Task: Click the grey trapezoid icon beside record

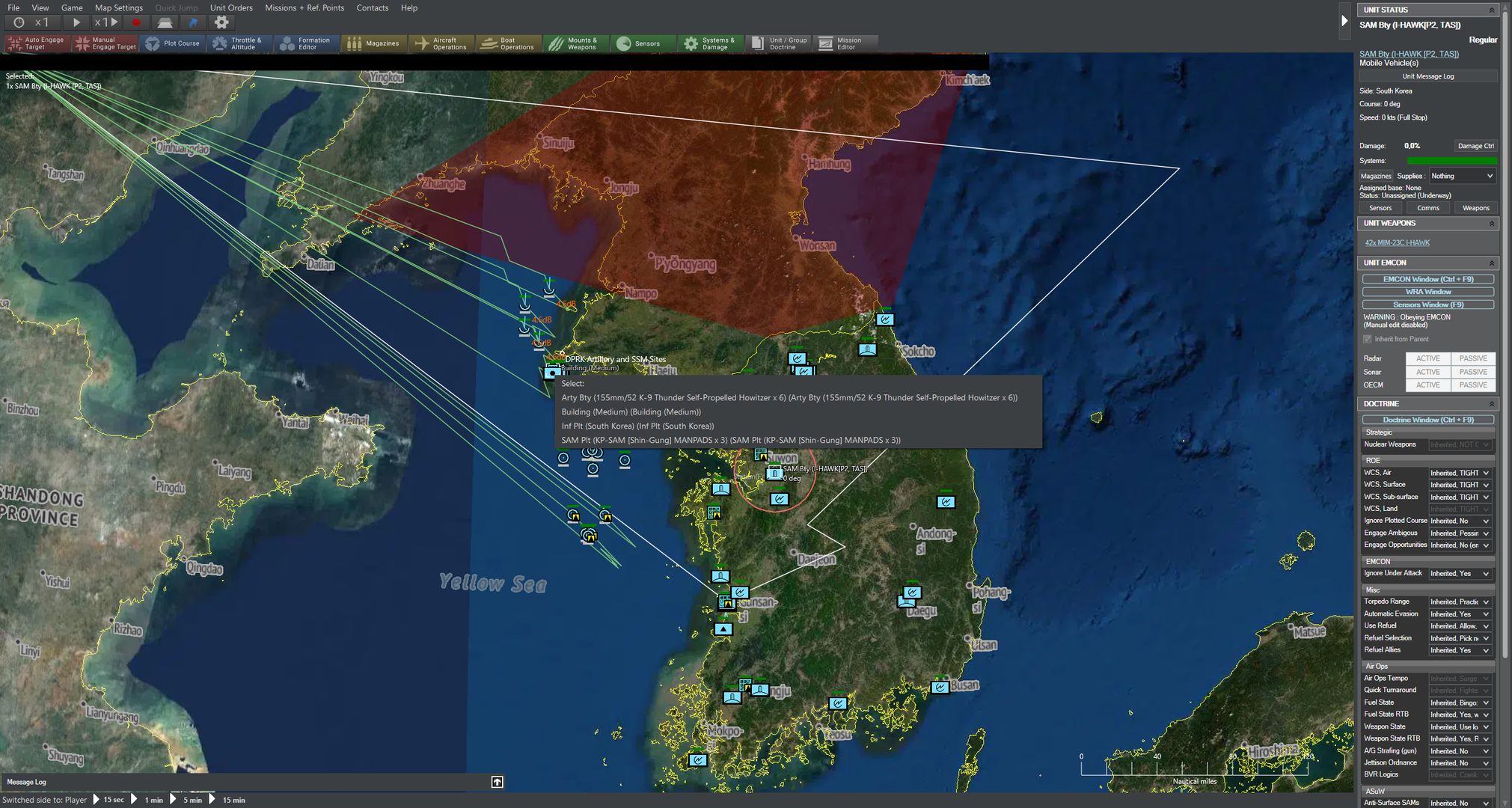Action: (x=165, y=22)
